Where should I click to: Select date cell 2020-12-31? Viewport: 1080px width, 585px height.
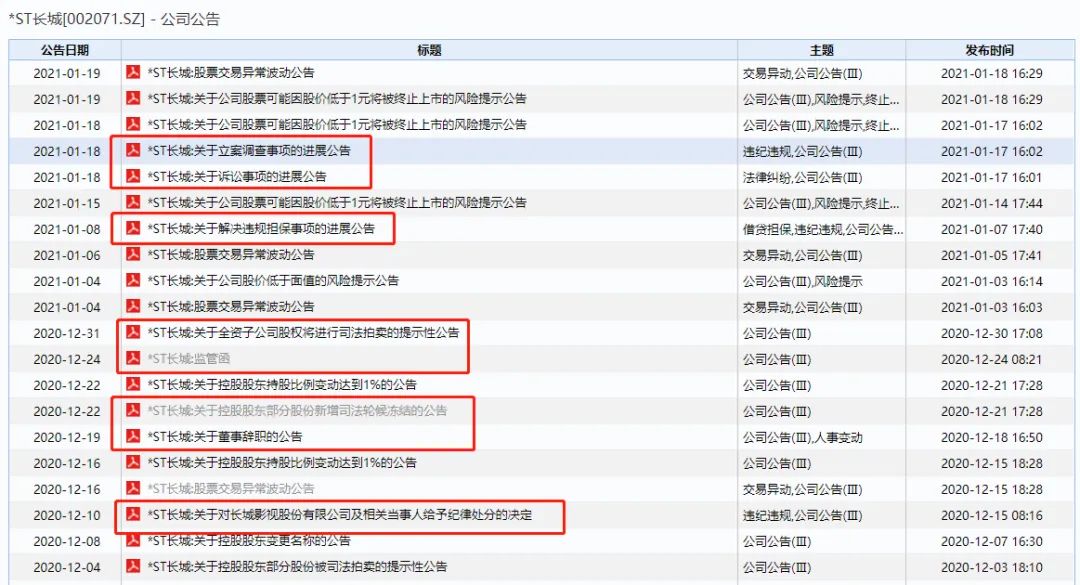coord(67,333)
